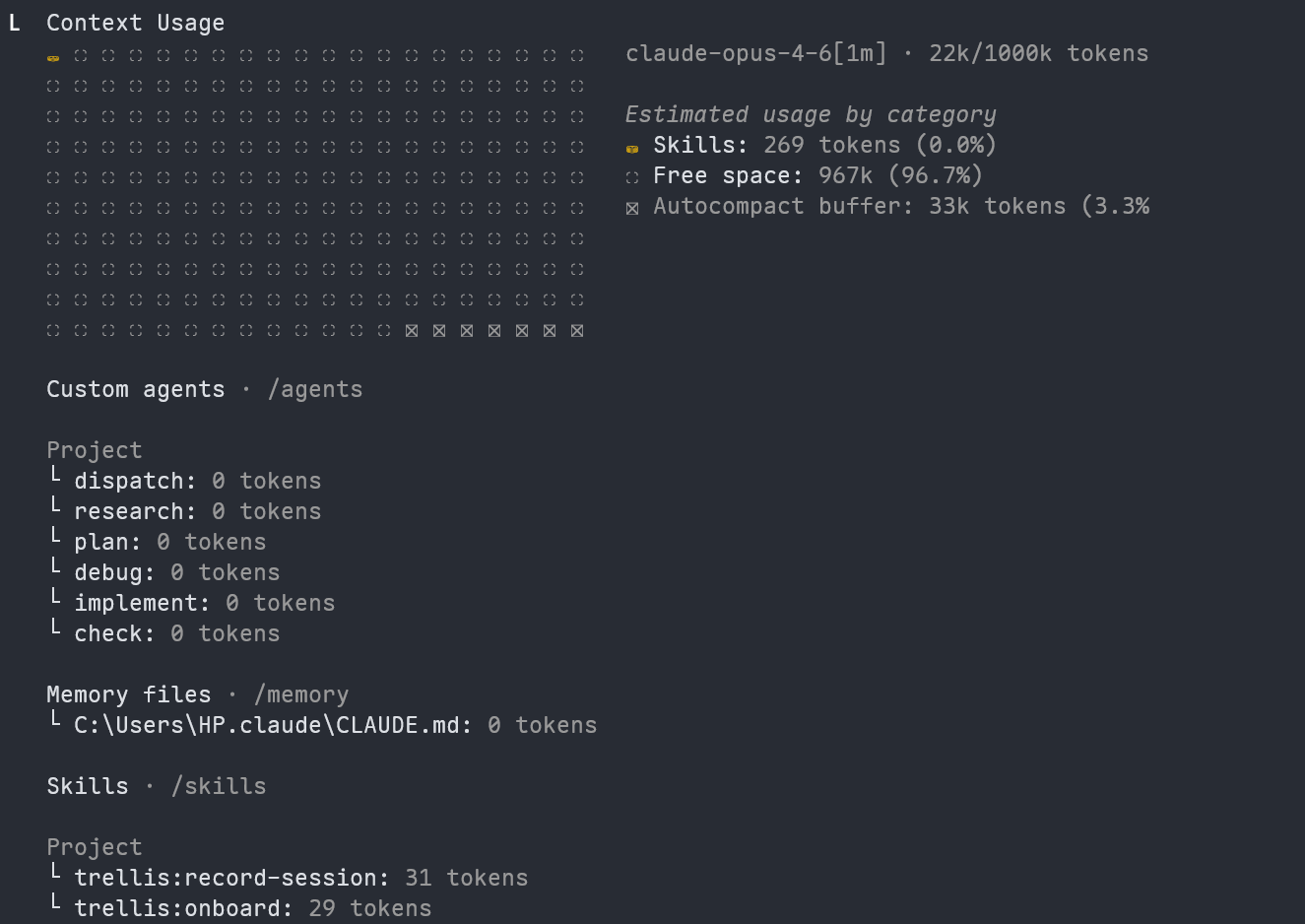Click the /agents command link
The image size is (1305, 924).
tap(315, 389)
